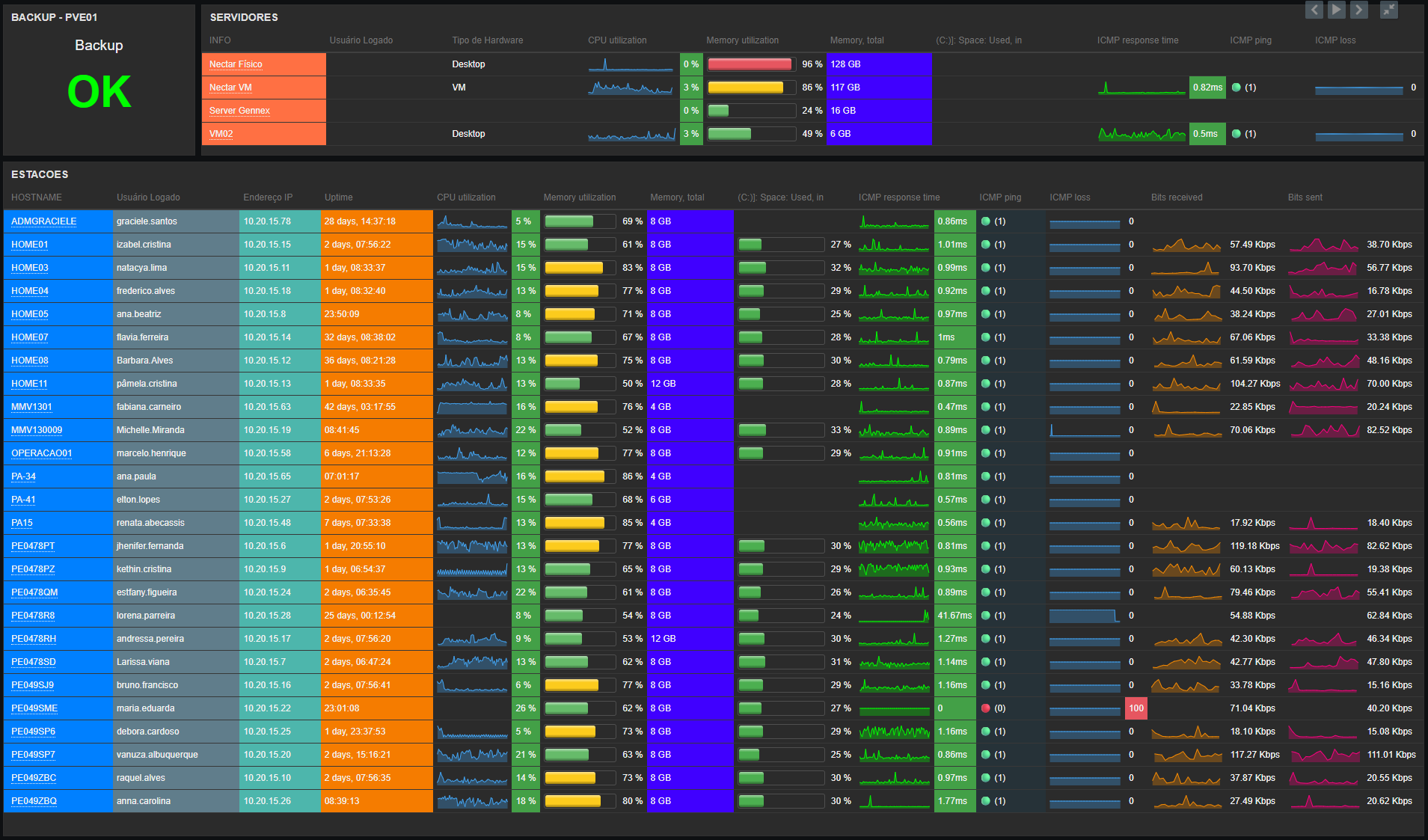The width and height of the screenshot is (1428, 840).
Task: Click the Uptime column header
Action: (338, 197)
